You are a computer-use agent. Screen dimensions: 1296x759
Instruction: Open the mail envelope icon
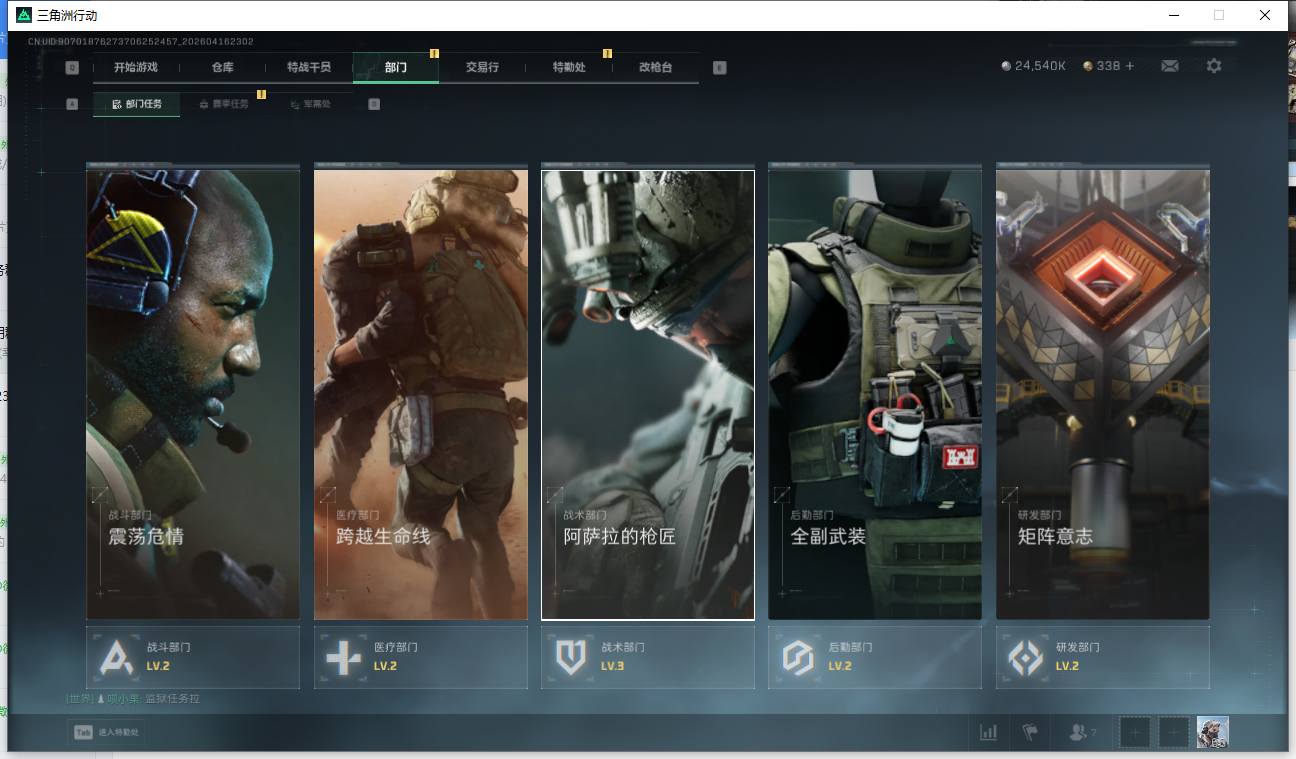1170,66
